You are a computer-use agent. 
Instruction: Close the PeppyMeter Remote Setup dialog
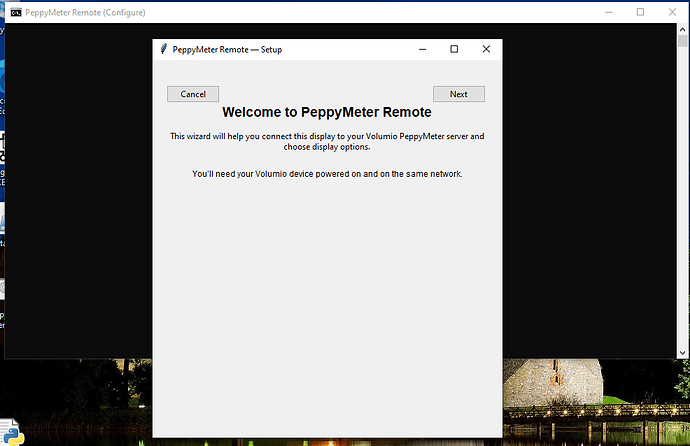tap(486, 49)
